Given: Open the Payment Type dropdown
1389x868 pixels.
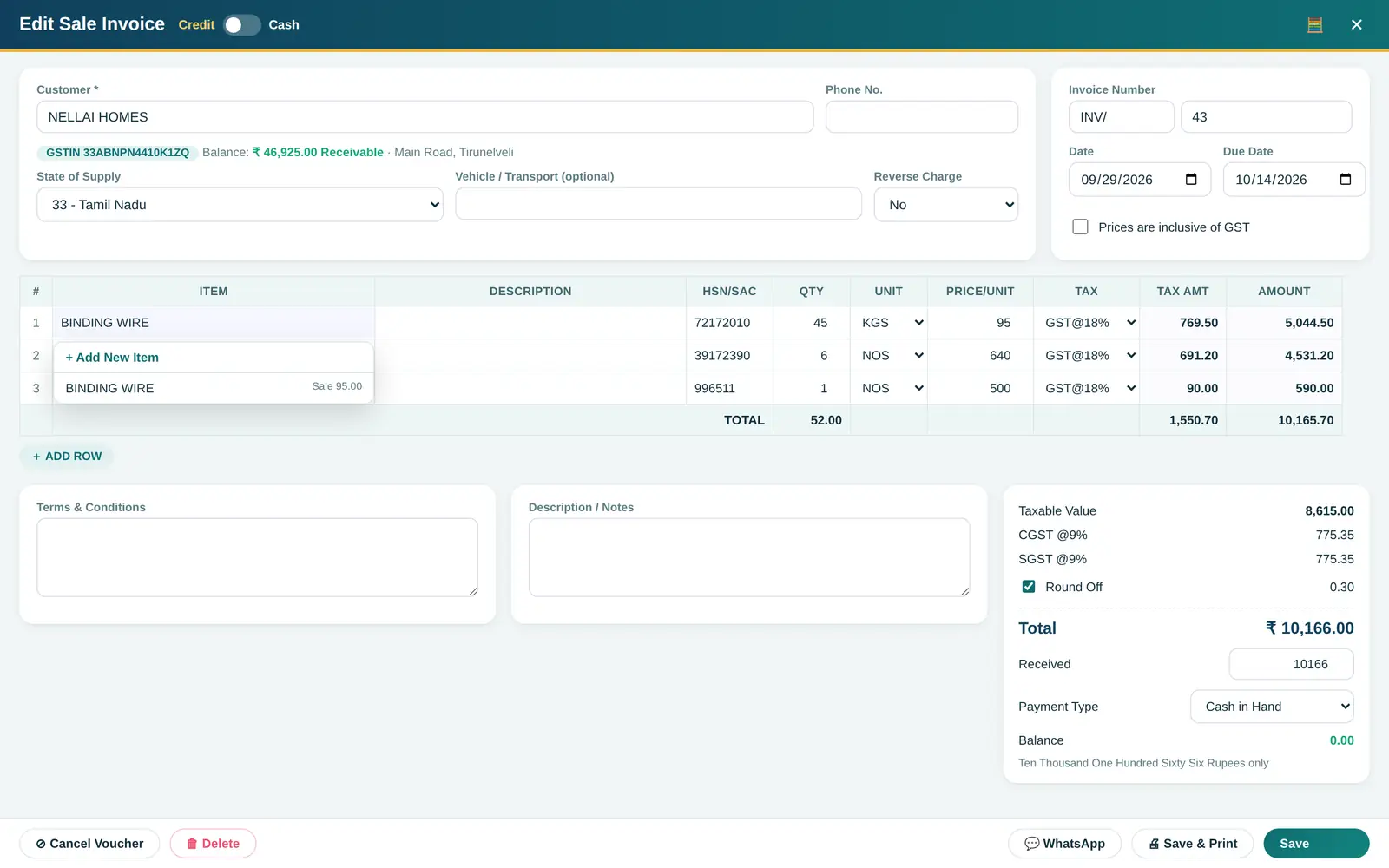Looking at the screenshot, I should 1272,707.
